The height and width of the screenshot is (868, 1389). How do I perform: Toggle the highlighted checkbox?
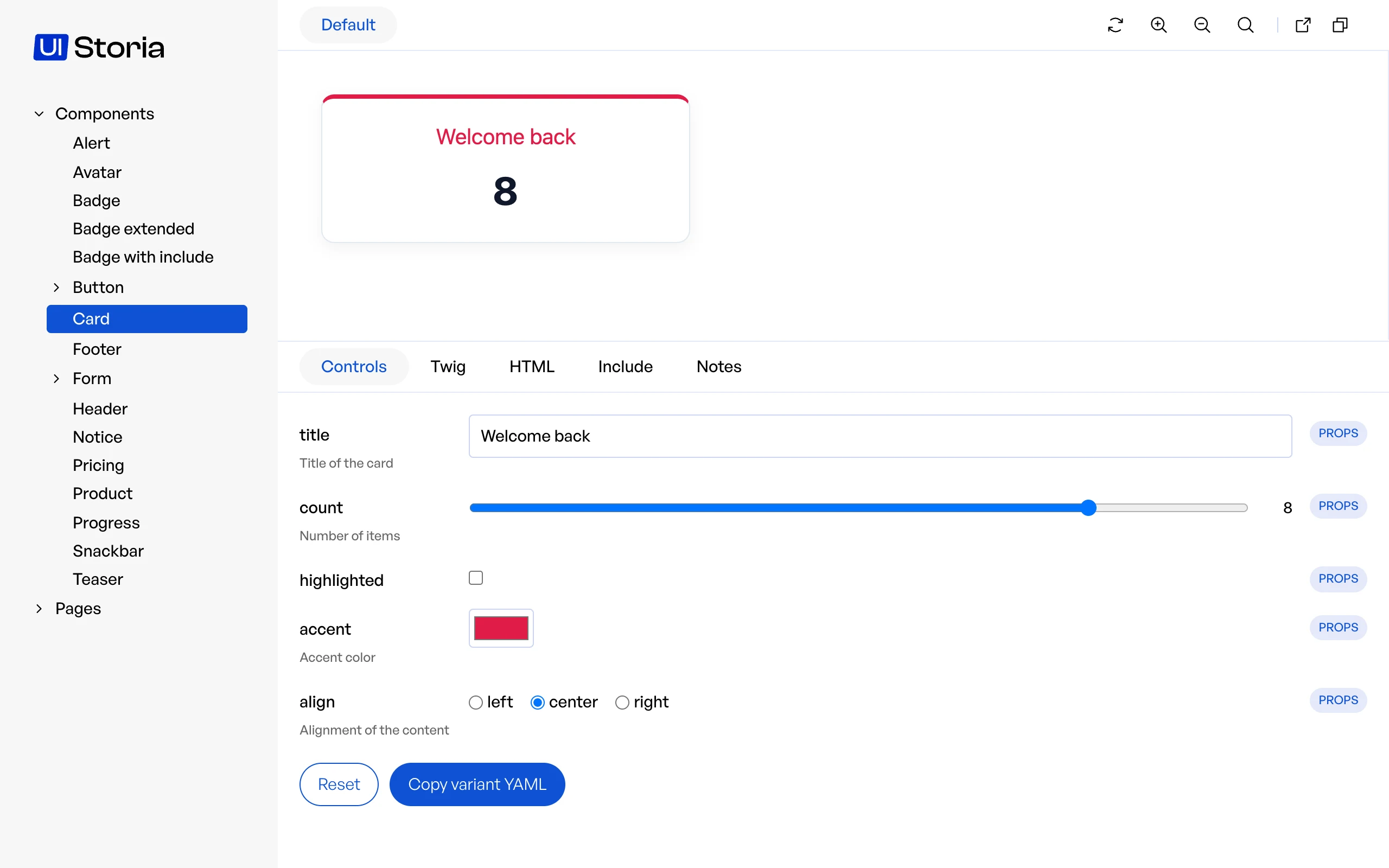click(476, 578)
